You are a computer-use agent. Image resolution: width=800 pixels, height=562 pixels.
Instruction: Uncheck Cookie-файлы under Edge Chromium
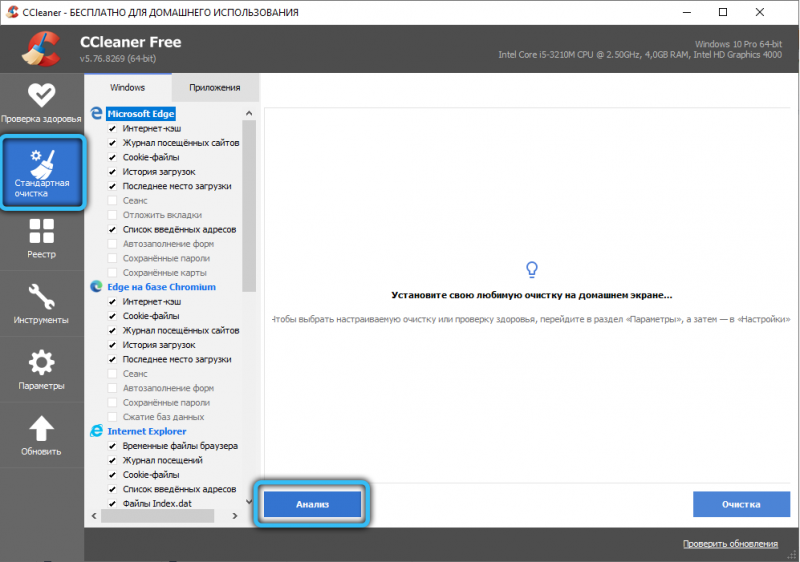pyautogui.click(x=112, y=316)
